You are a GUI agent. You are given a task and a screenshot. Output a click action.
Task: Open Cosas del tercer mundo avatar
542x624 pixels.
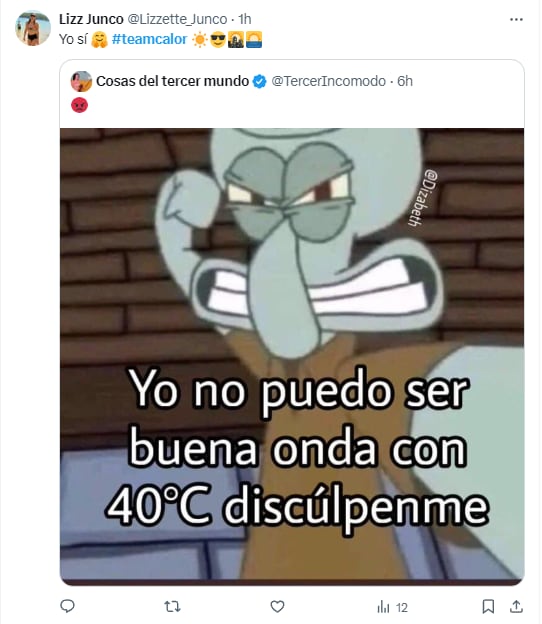(x=81, y=81)
